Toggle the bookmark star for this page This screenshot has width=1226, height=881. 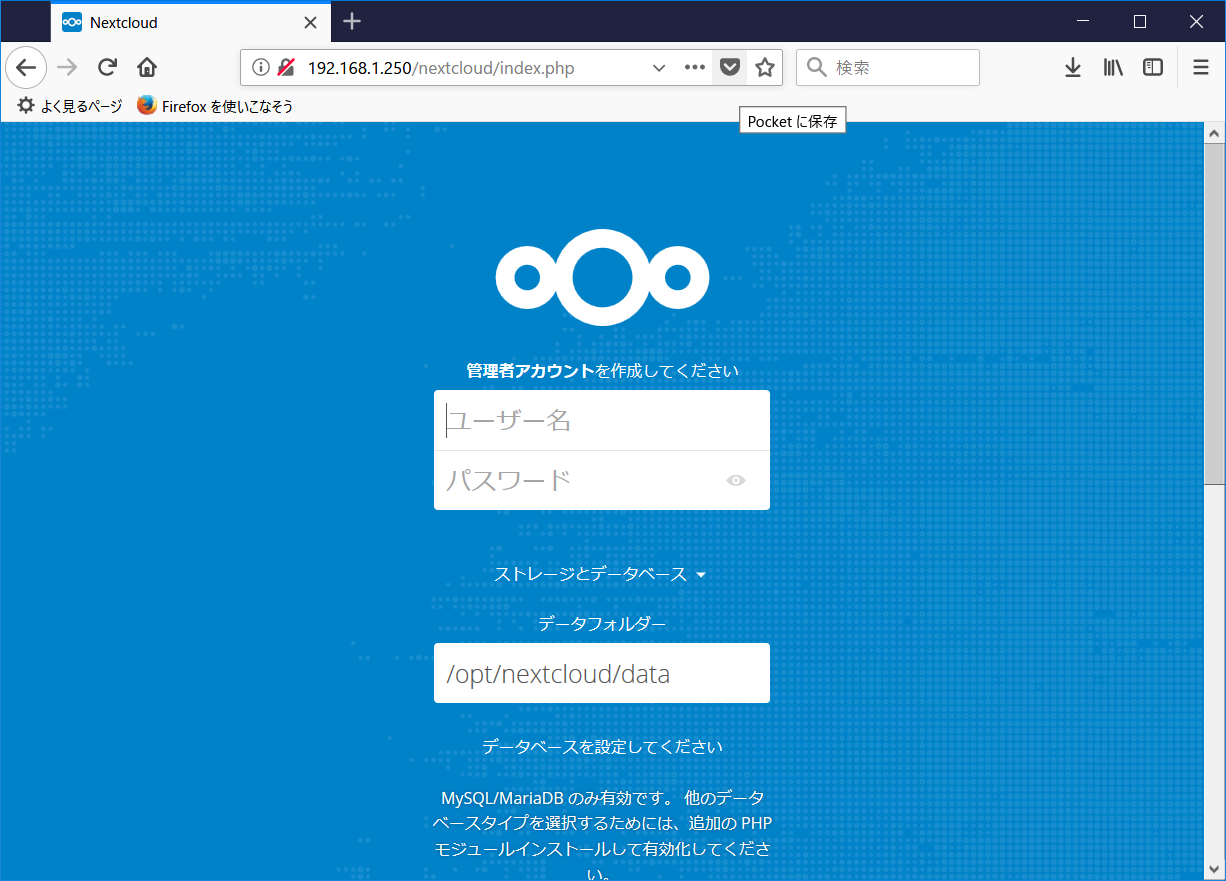pyautogui.click(x=764, y=67)
